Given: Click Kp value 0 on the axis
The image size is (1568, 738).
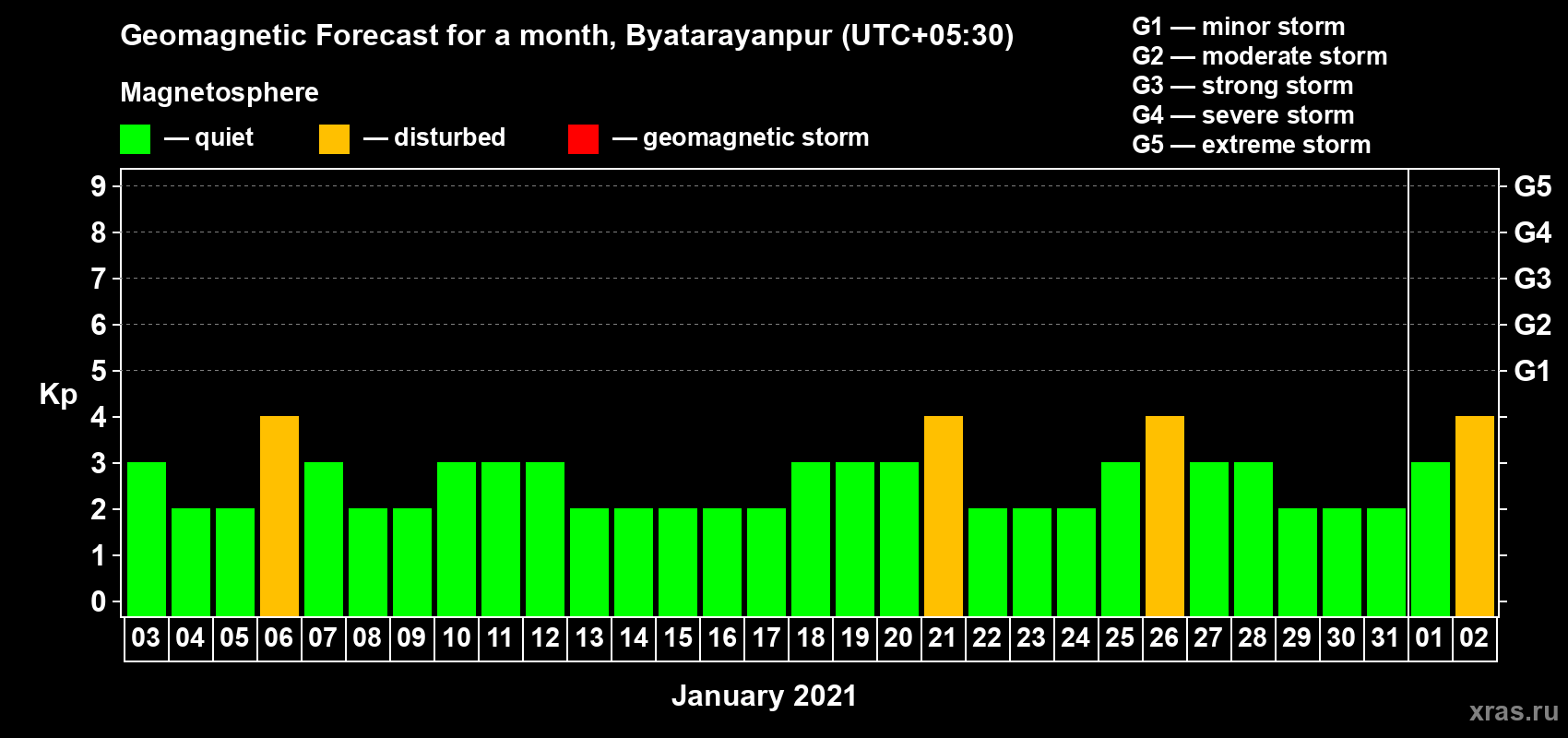Looking at the screenshot, I should tap(99, 601).
